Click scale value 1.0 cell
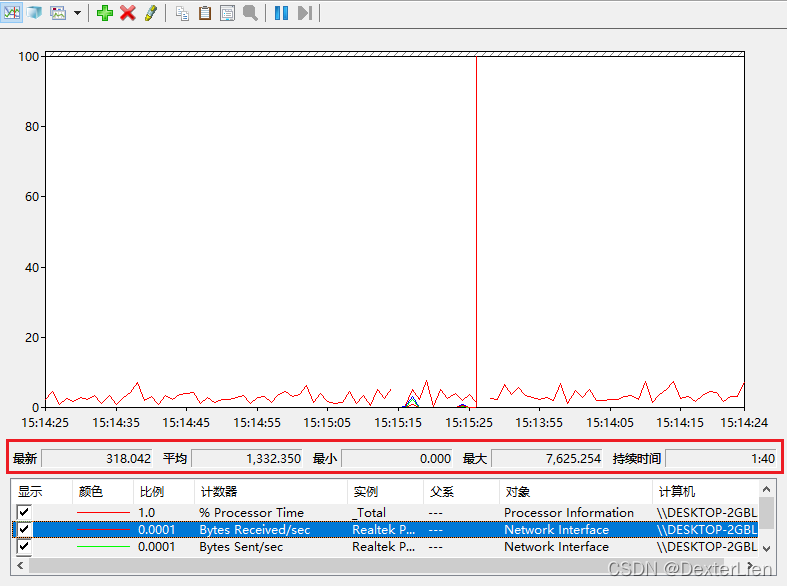 [x=147, y=512]
